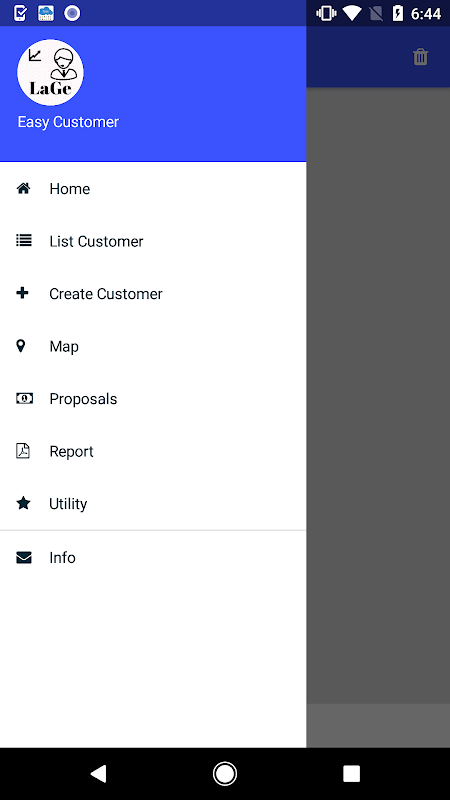
Task: Tap the star icon beside Utility
Action: (23, 504)
